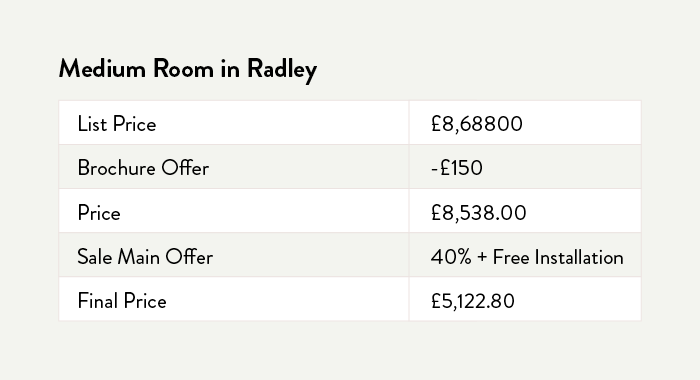
Task: Click the Medium Room in Radley heading
Action: 188,70
